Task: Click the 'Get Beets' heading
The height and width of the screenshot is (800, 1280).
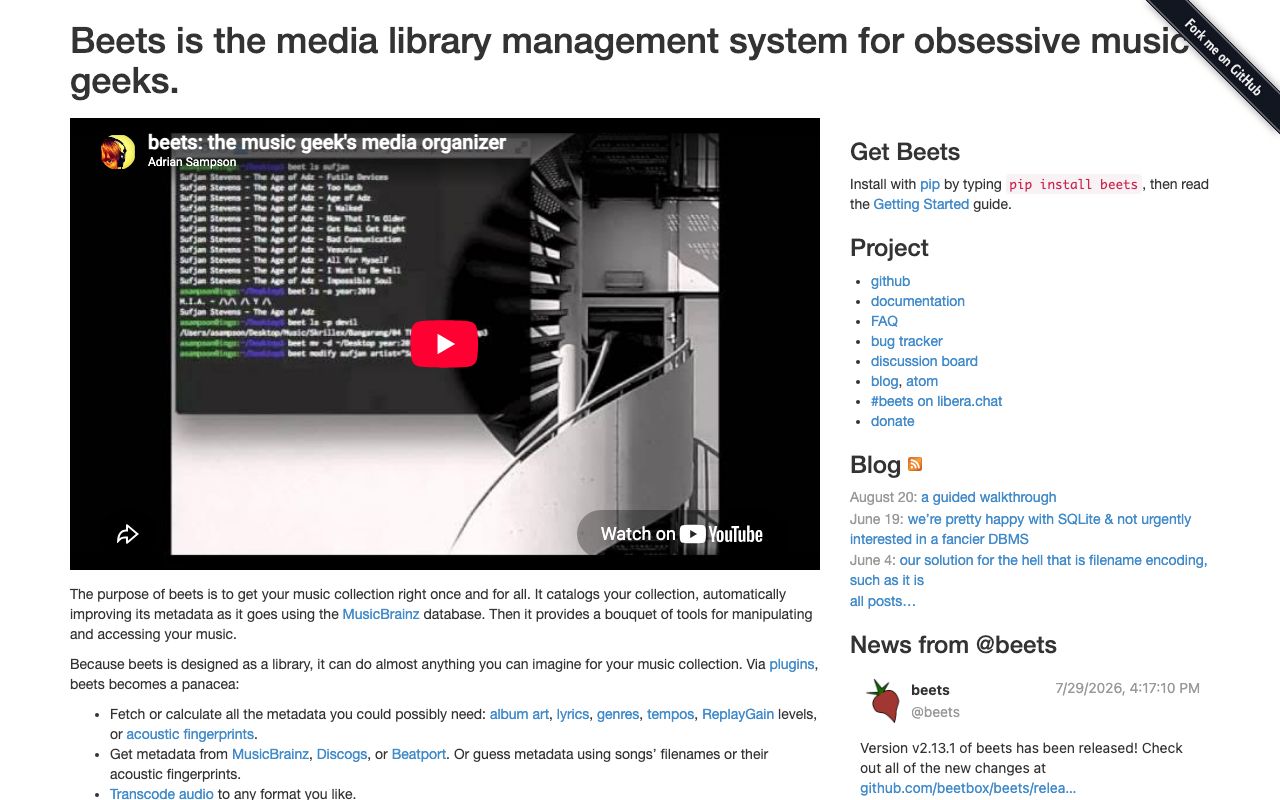Action: 905,152
